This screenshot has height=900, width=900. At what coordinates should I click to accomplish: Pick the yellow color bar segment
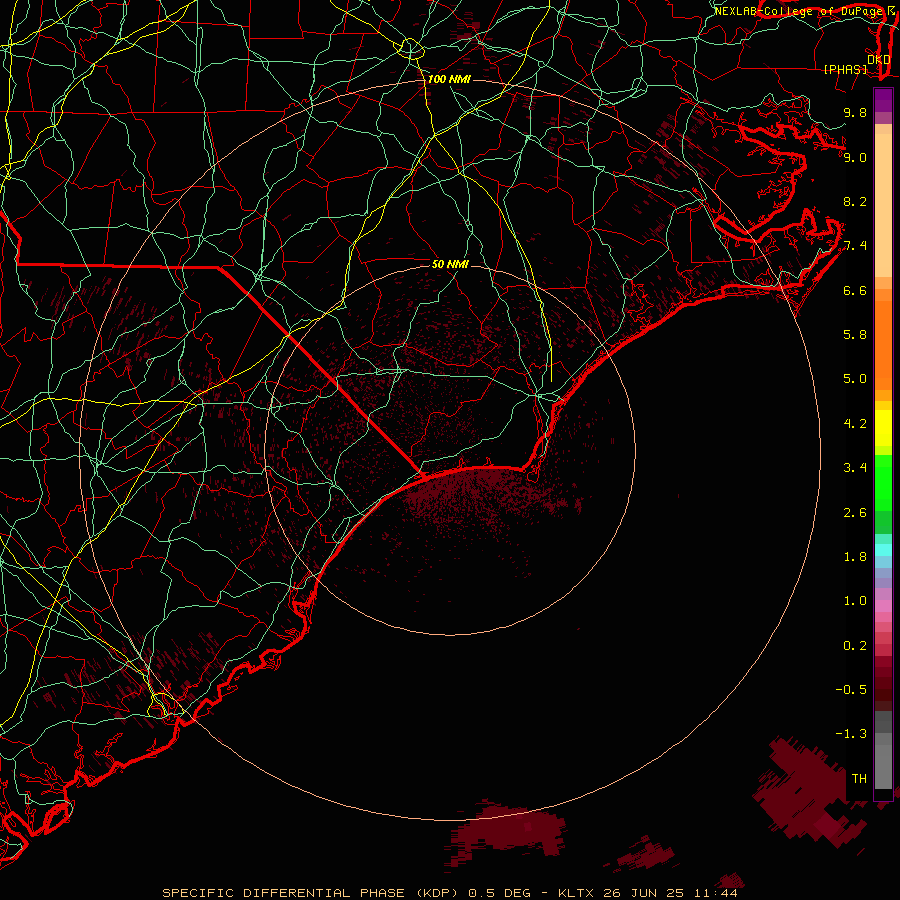(x=883, y=428)
